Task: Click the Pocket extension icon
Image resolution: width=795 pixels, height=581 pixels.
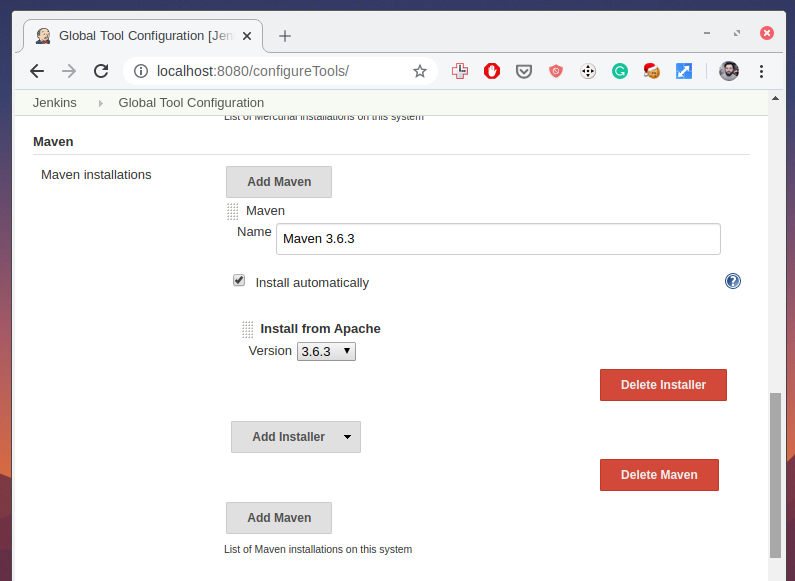Action: (524, 71)
